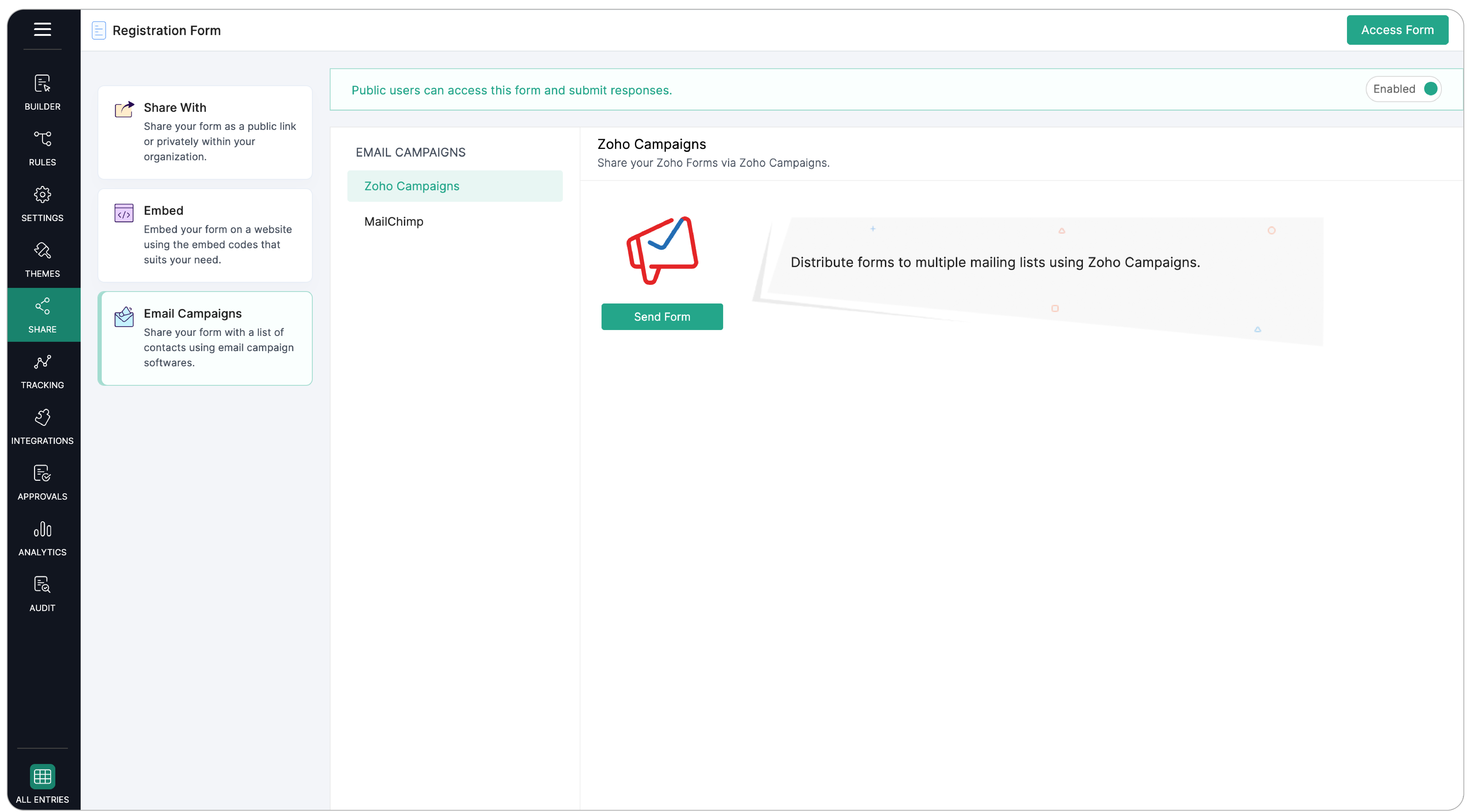Toggle the Enabled public access switch

click(x=1404, y=89)
